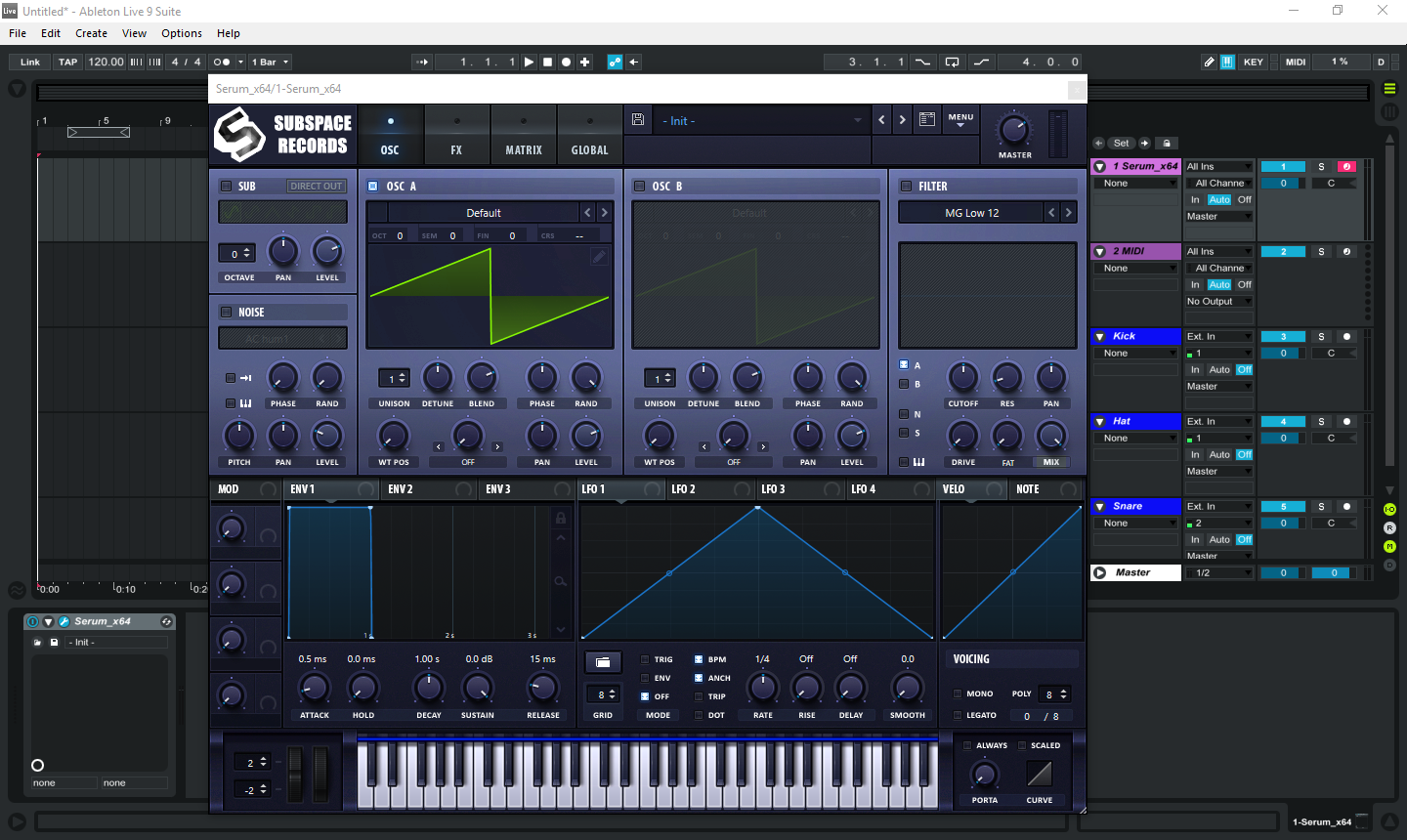Viewport: 1407px width, 840px height.
Task: Solo the Kick track
Action: coord(1321,336)
